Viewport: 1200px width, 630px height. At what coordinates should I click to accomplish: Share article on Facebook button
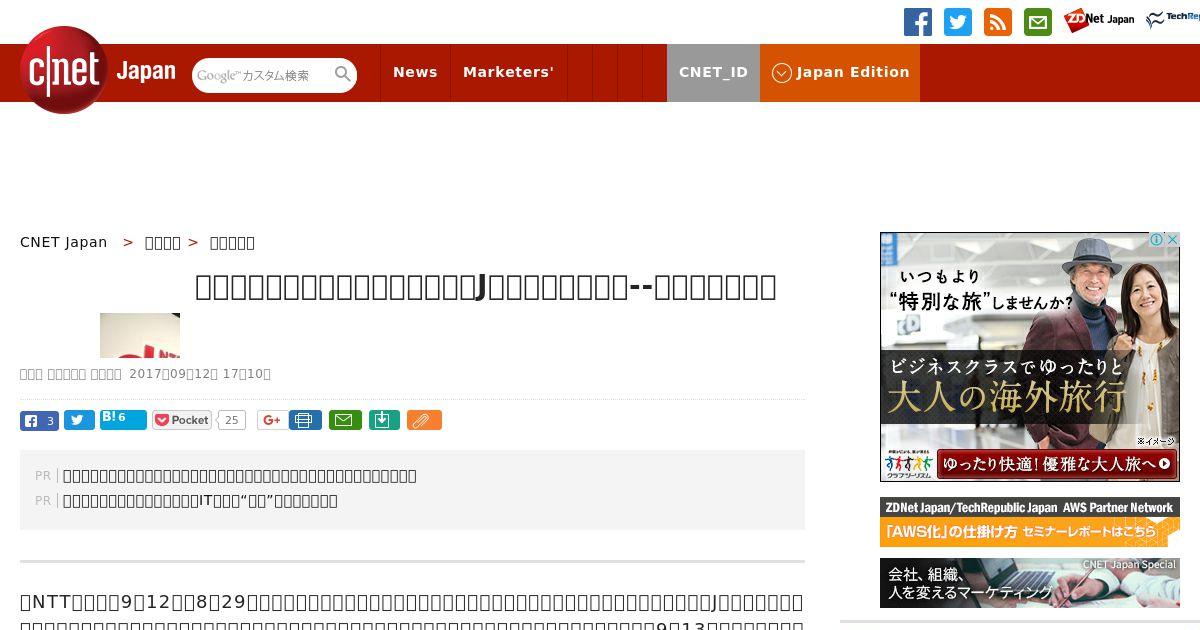coord(39,420)
